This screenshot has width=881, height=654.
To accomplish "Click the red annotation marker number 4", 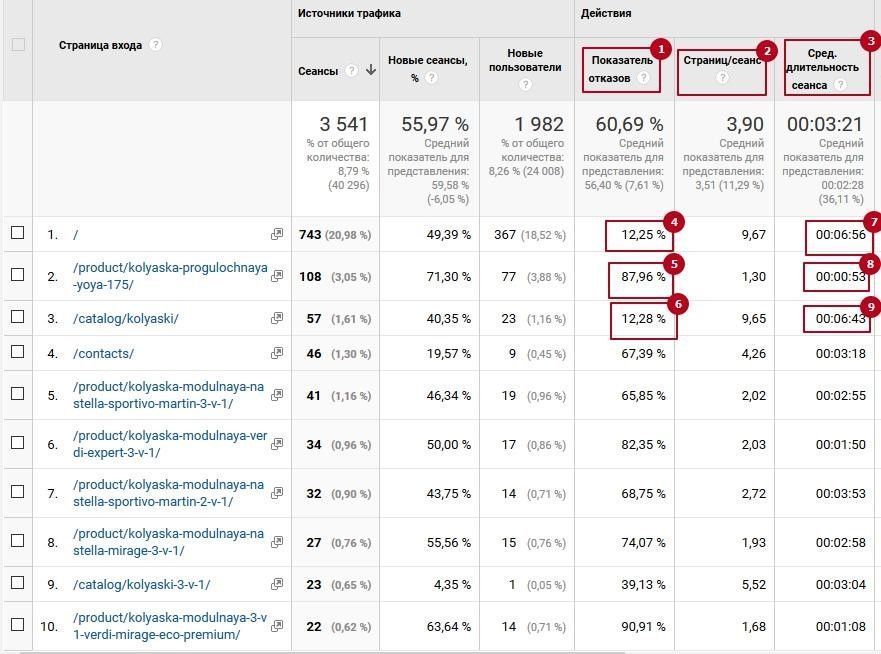I will tap(675, 222).
